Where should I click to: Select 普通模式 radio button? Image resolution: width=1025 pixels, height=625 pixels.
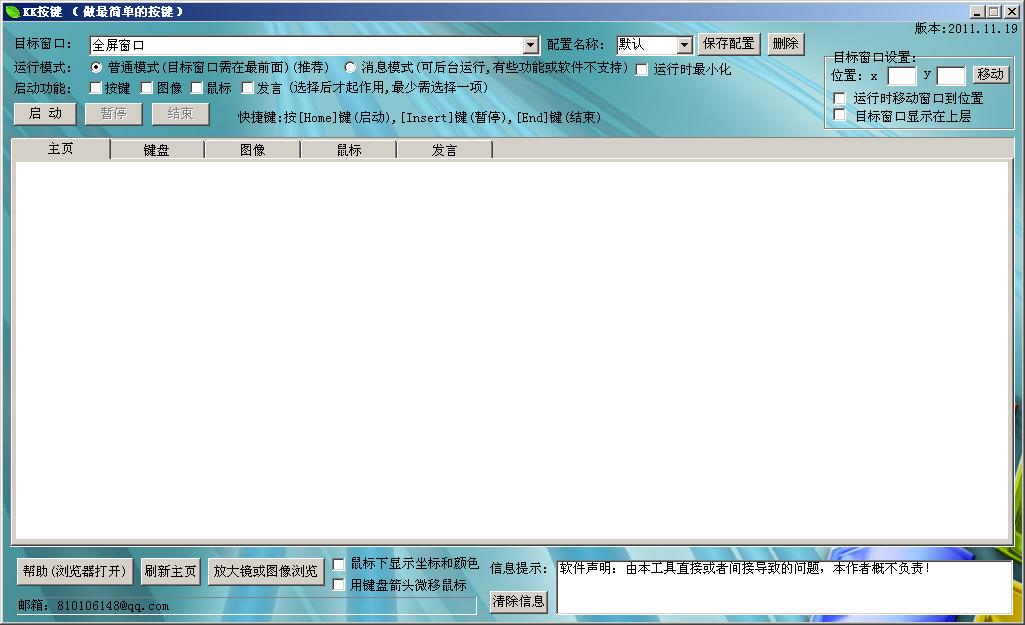tap(96, 67)
